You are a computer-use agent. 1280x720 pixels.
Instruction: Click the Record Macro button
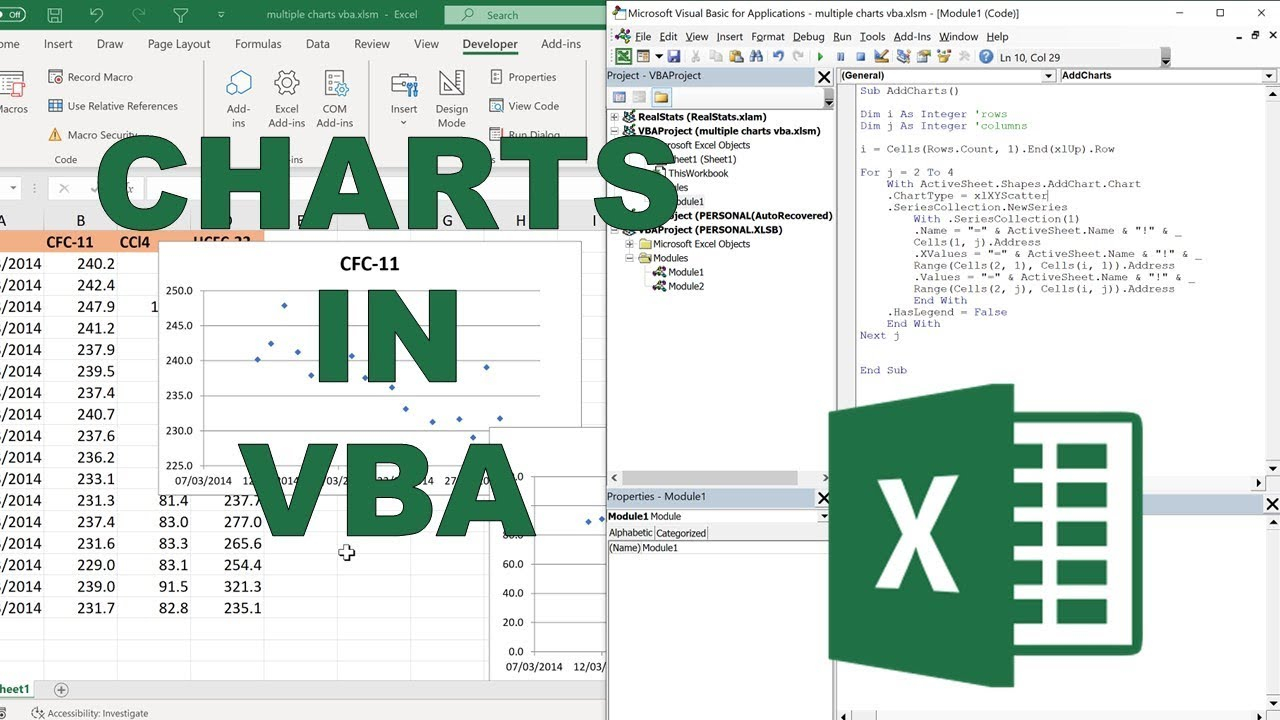(90, 77)
